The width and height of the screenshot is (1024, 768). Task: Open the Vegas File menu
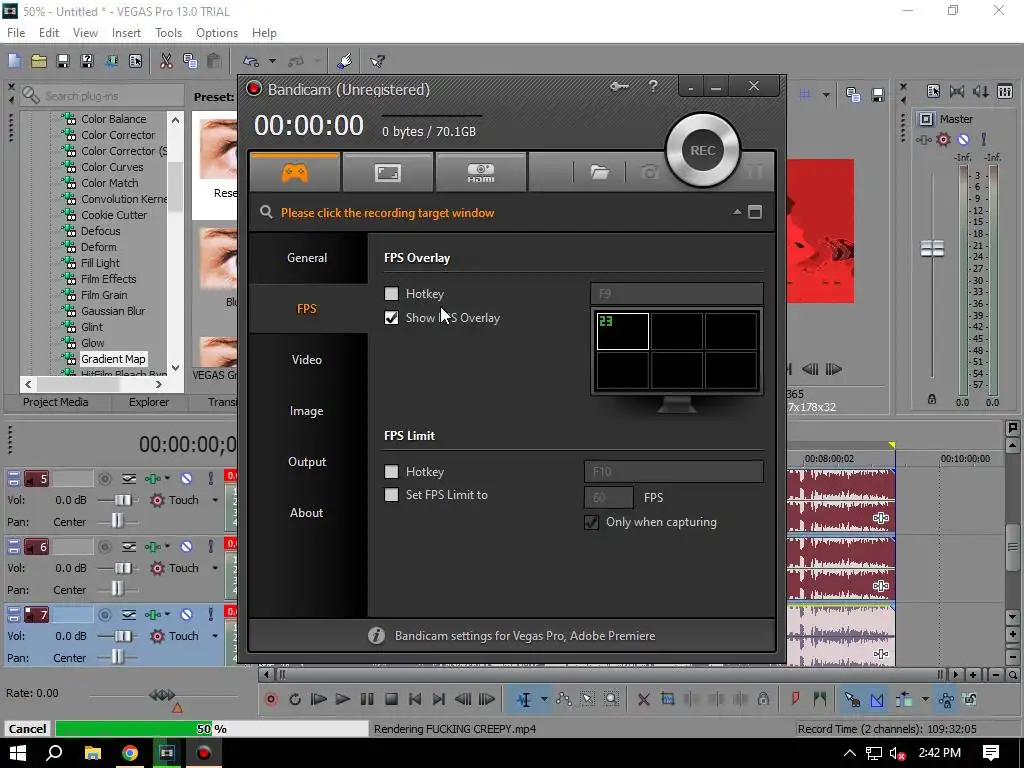pyautogui.click(x=16, y=33)
